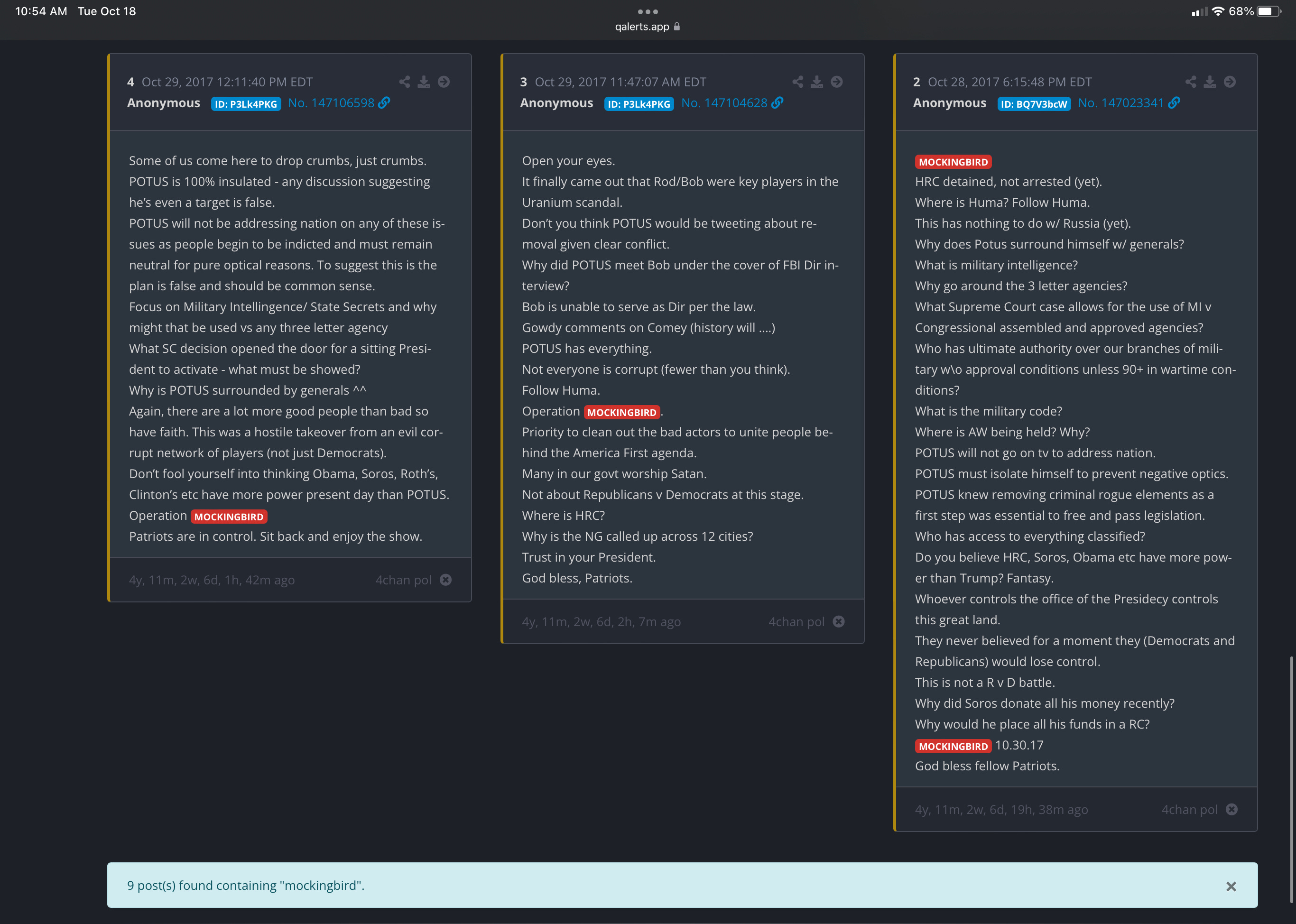Click the circled X in post 3 footer
The image size is (1296, 924).
pyautogui.click(x=839, y=621)
